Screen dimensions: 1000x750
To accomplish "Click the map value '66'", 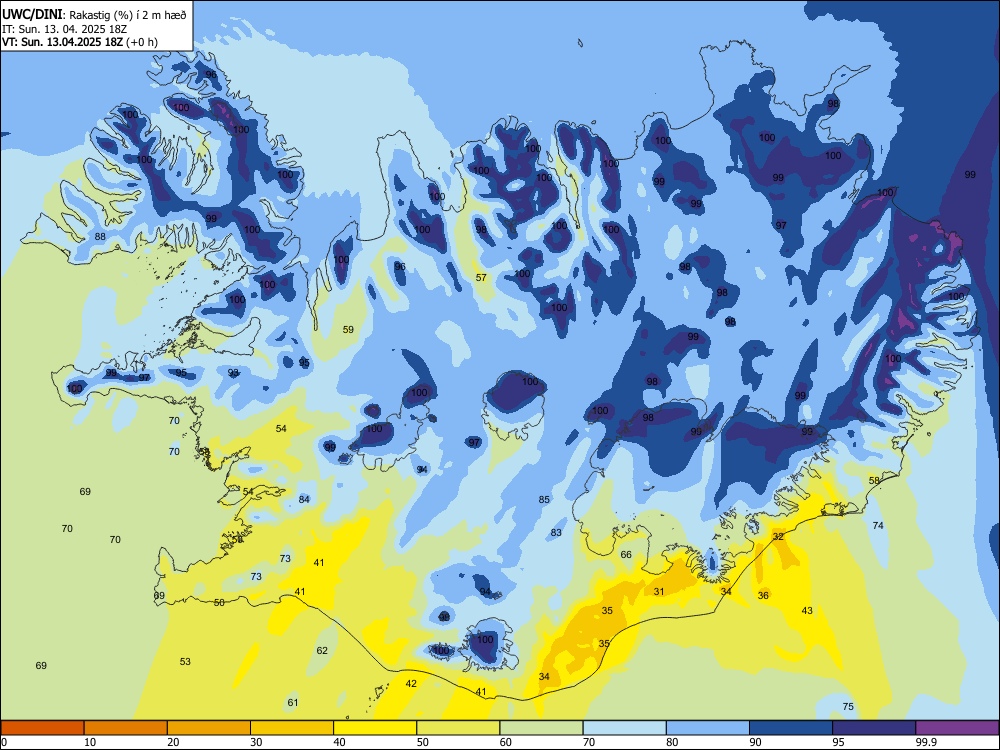I will (x=626, y=555).
